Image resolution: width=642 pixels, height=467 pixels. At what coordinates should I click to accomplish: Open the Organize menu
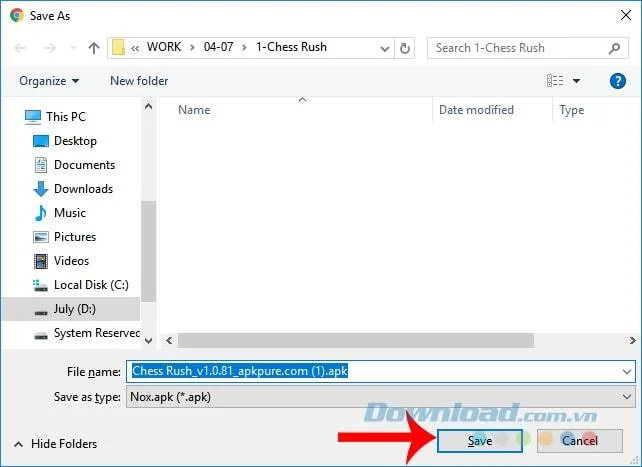click(49, 81)
